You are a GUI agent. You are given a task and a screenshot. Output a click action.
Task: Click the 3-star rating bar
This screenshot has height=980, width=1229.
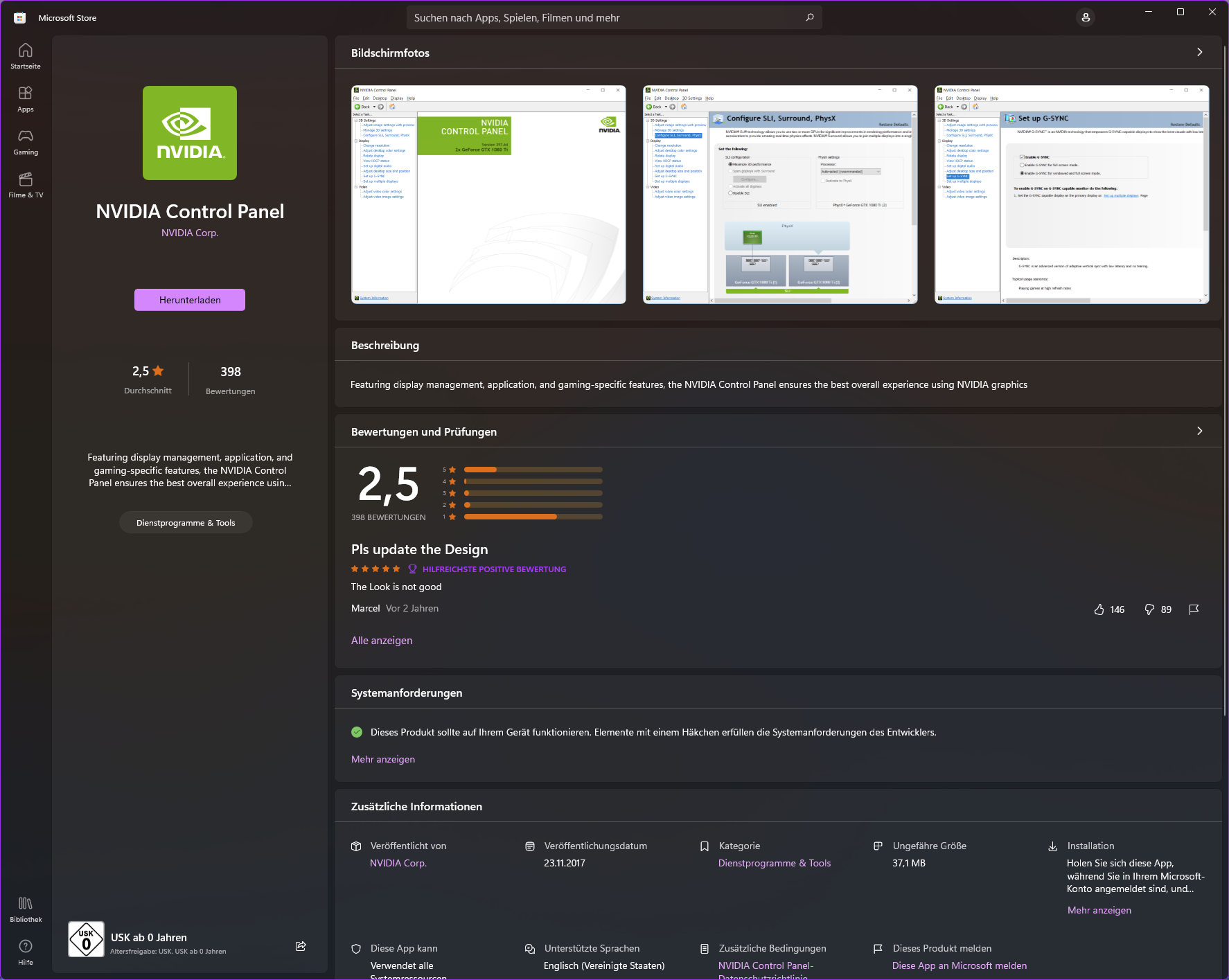[x=533, y=493]
